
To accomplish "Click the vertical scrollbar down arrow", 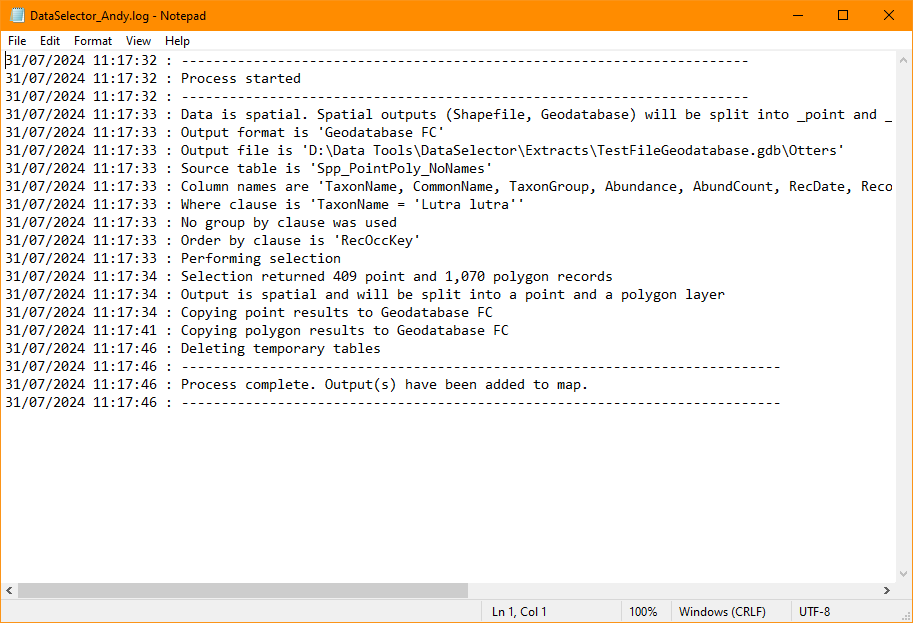I will [x=903, y=574].
